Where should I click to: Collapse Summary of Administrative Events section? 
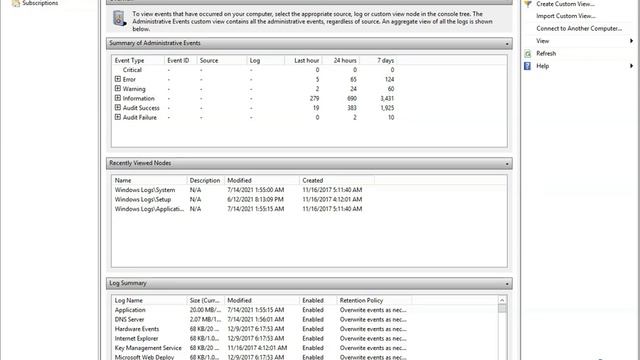507,44
